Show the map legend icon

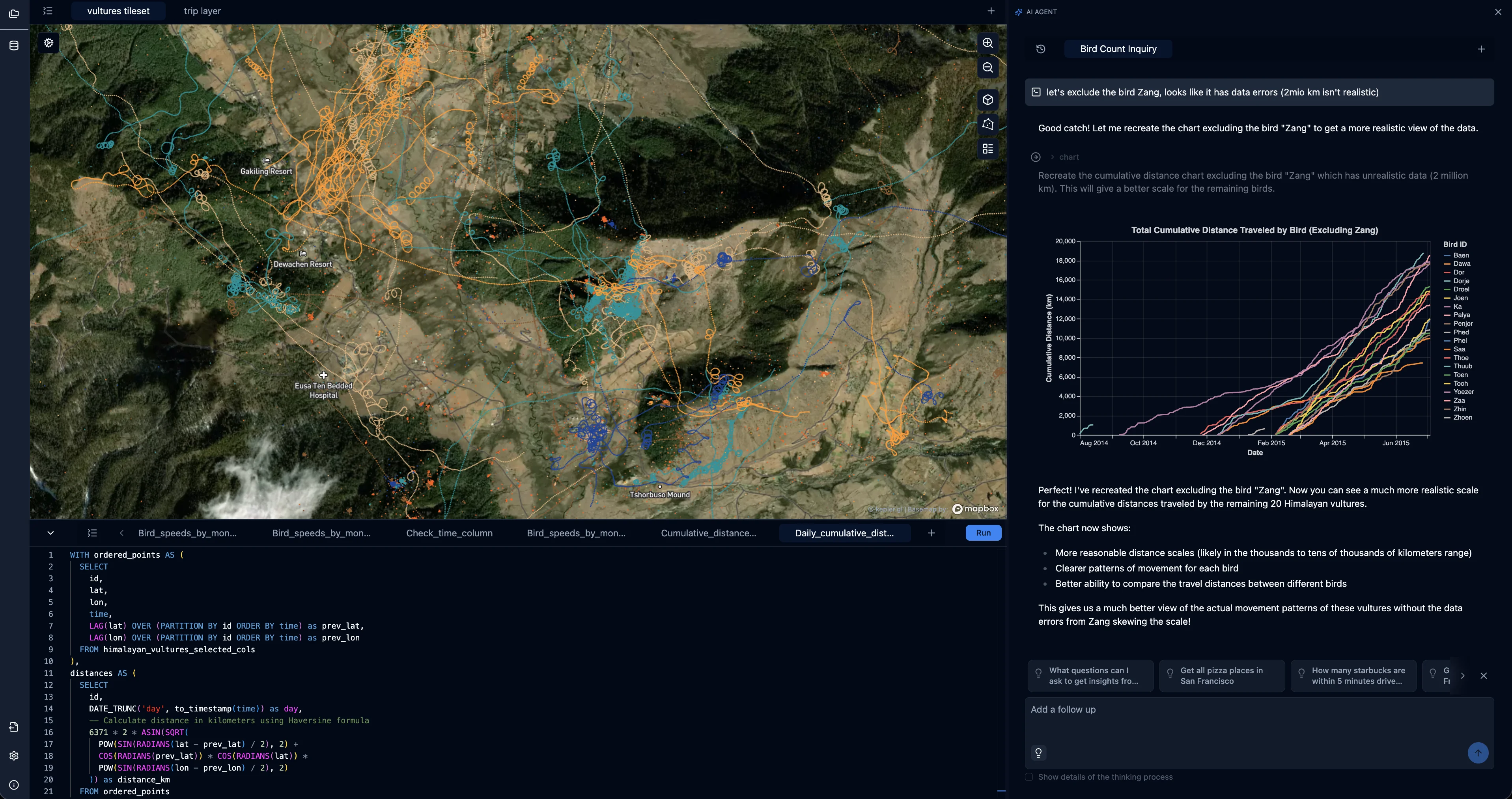[988, 149]
